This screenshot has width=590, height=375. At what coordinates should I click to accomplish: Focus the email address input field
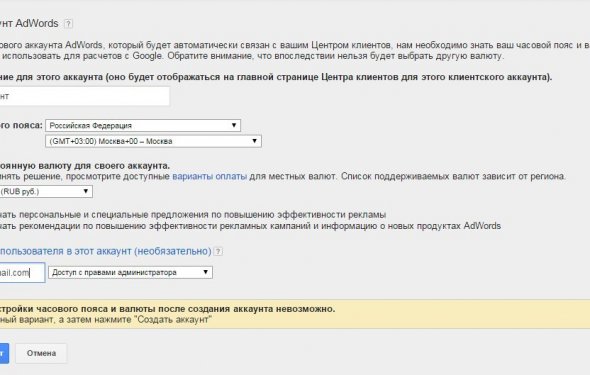(x=22, y=273)
